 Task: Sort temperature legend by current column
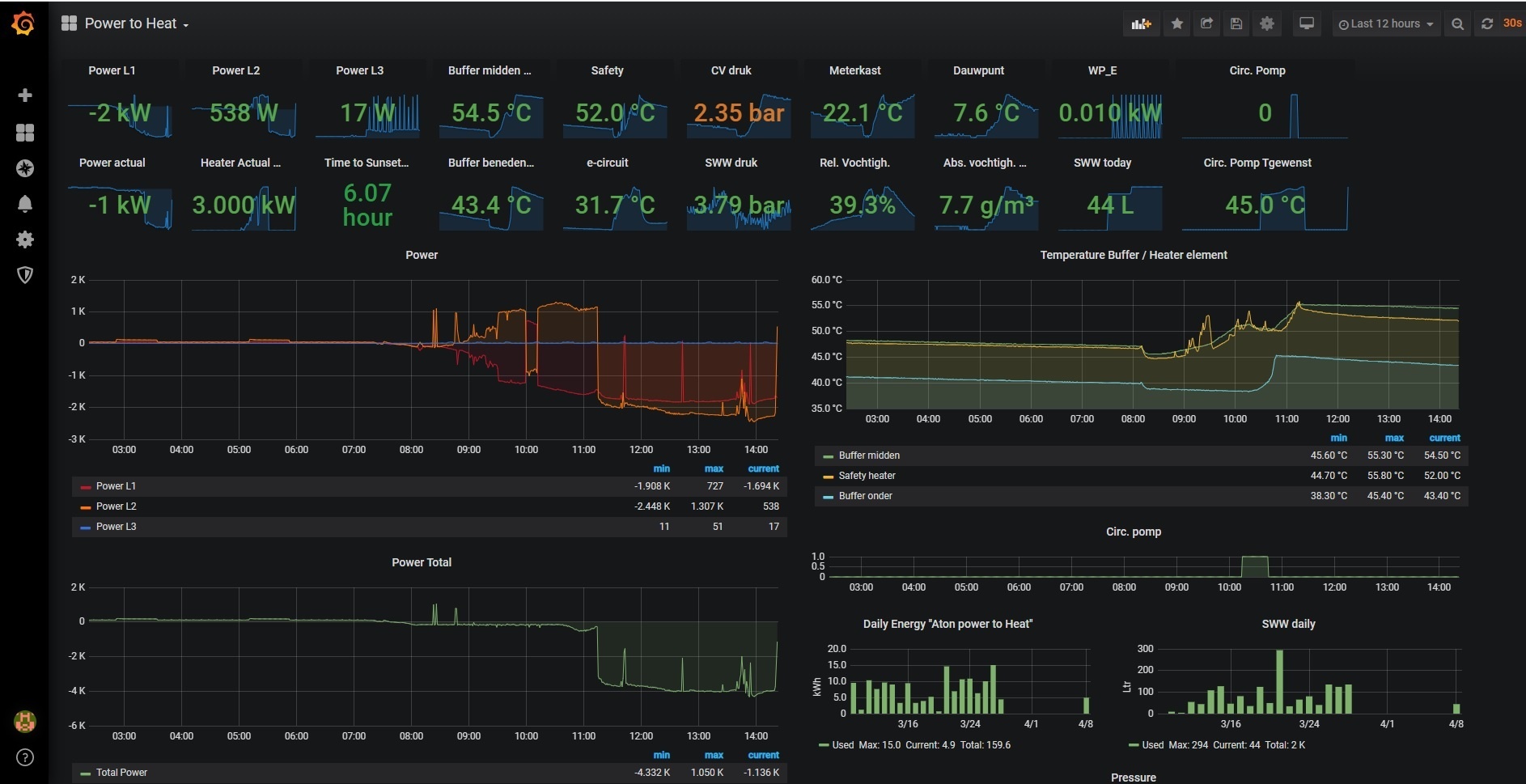click(x=1444, y=438)
